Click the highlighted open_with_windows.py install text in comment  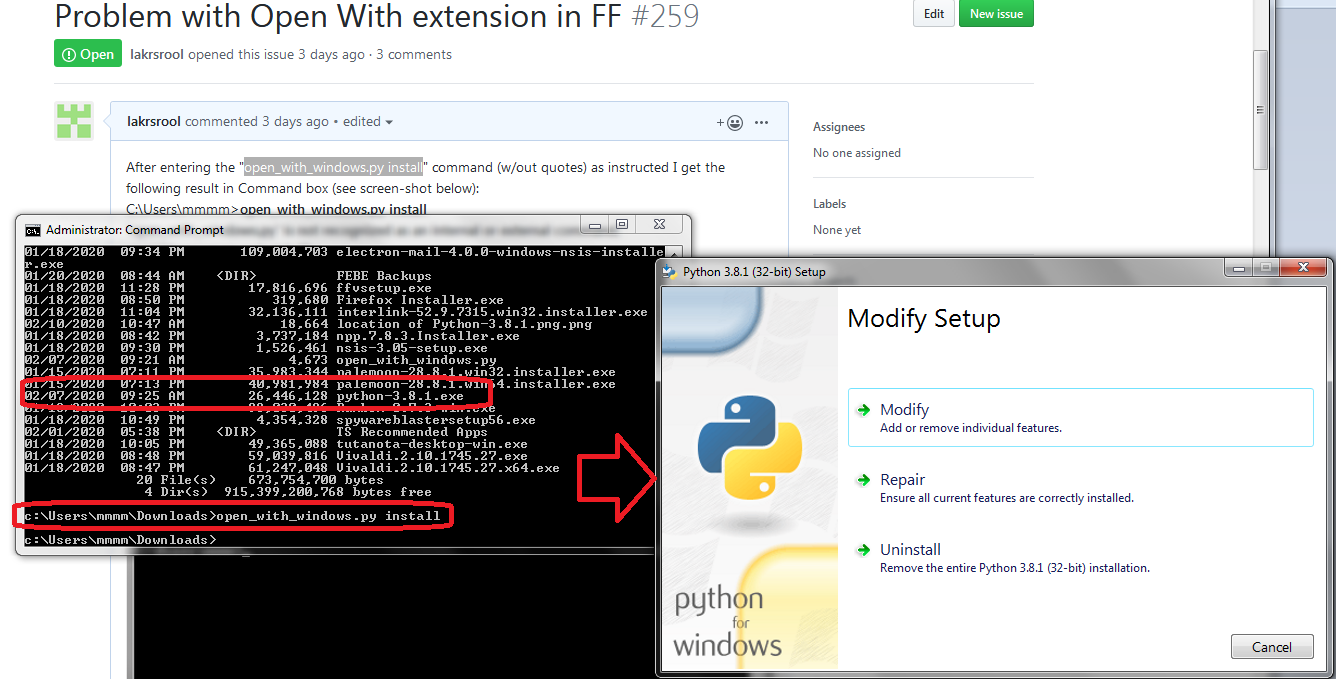pyautogui.click(x=335, y=167)
